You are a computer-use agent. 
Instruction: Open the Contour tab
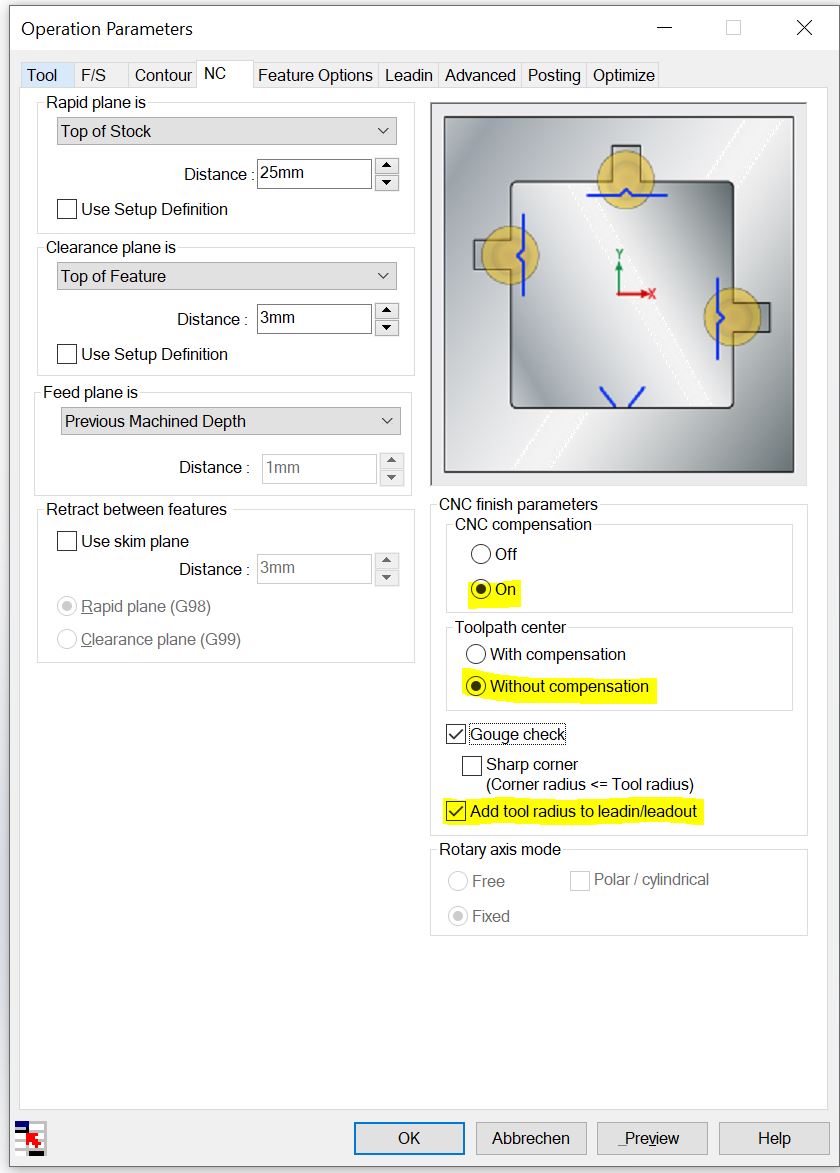(x=163, y=75)
